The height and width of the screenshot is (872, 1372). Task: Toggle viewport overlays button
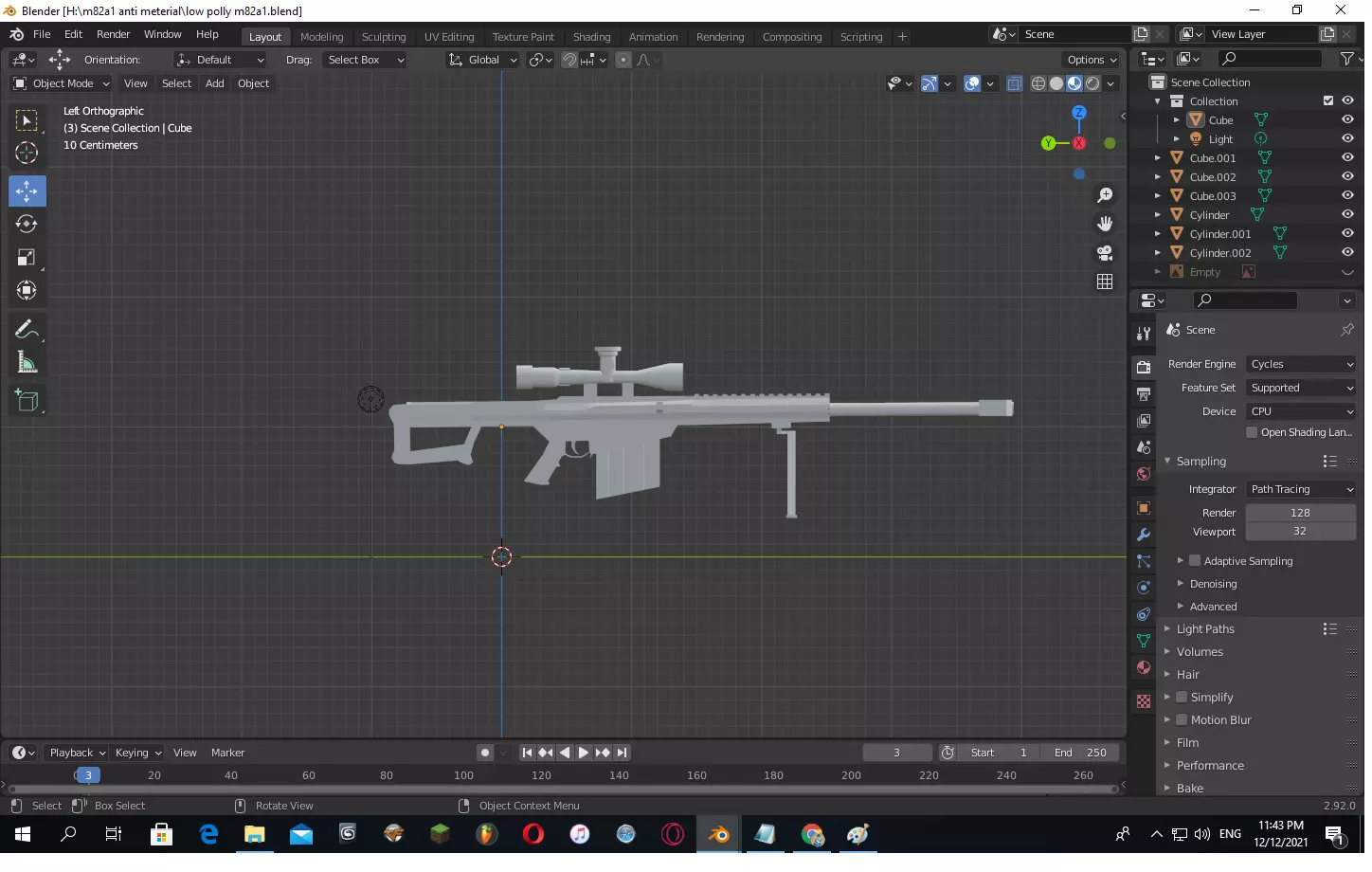coord(972,84)
